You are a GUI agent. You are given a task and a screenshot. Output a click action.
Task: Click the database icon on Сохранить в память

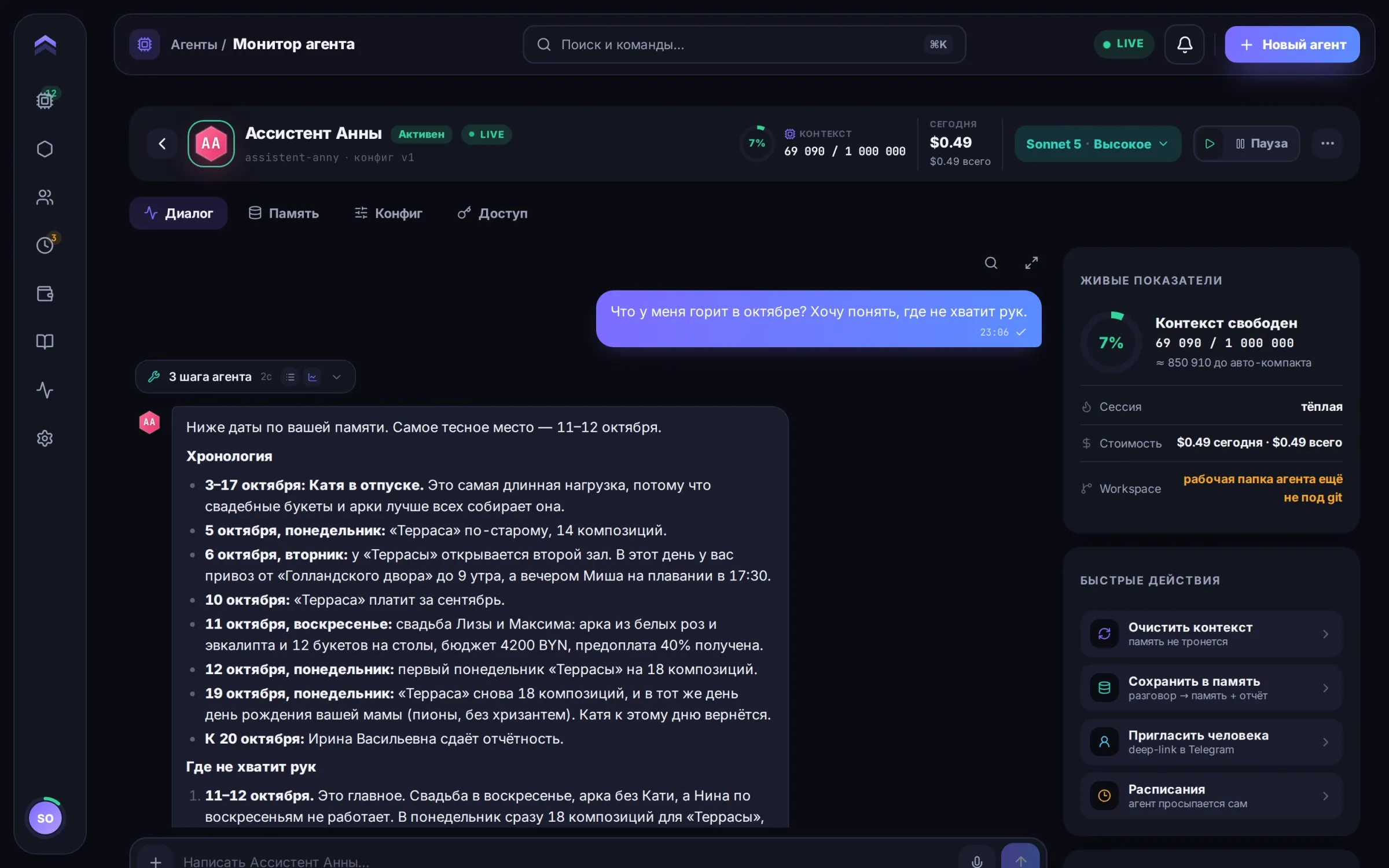[1104, 687]
